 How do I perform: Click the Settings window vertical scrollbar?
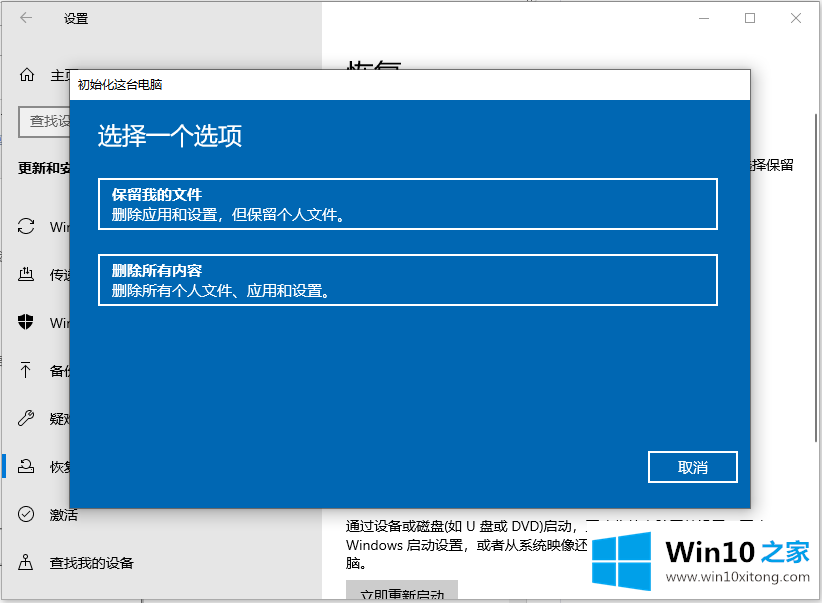tap(816, 278)
